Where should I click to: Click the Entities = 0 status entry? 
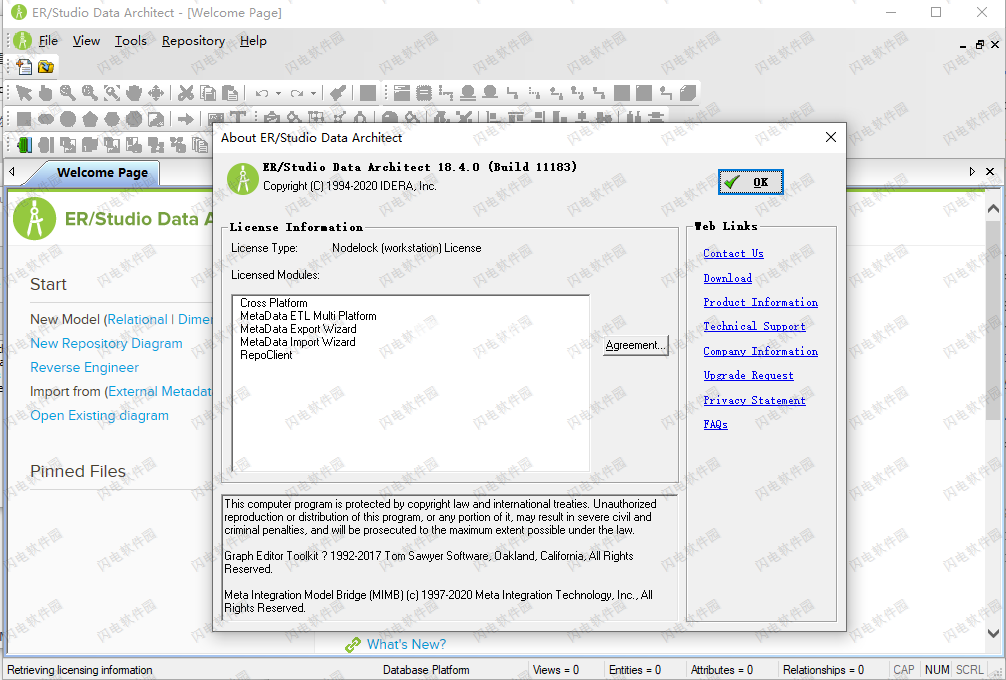pyautogui.click(x=635, y=670)
